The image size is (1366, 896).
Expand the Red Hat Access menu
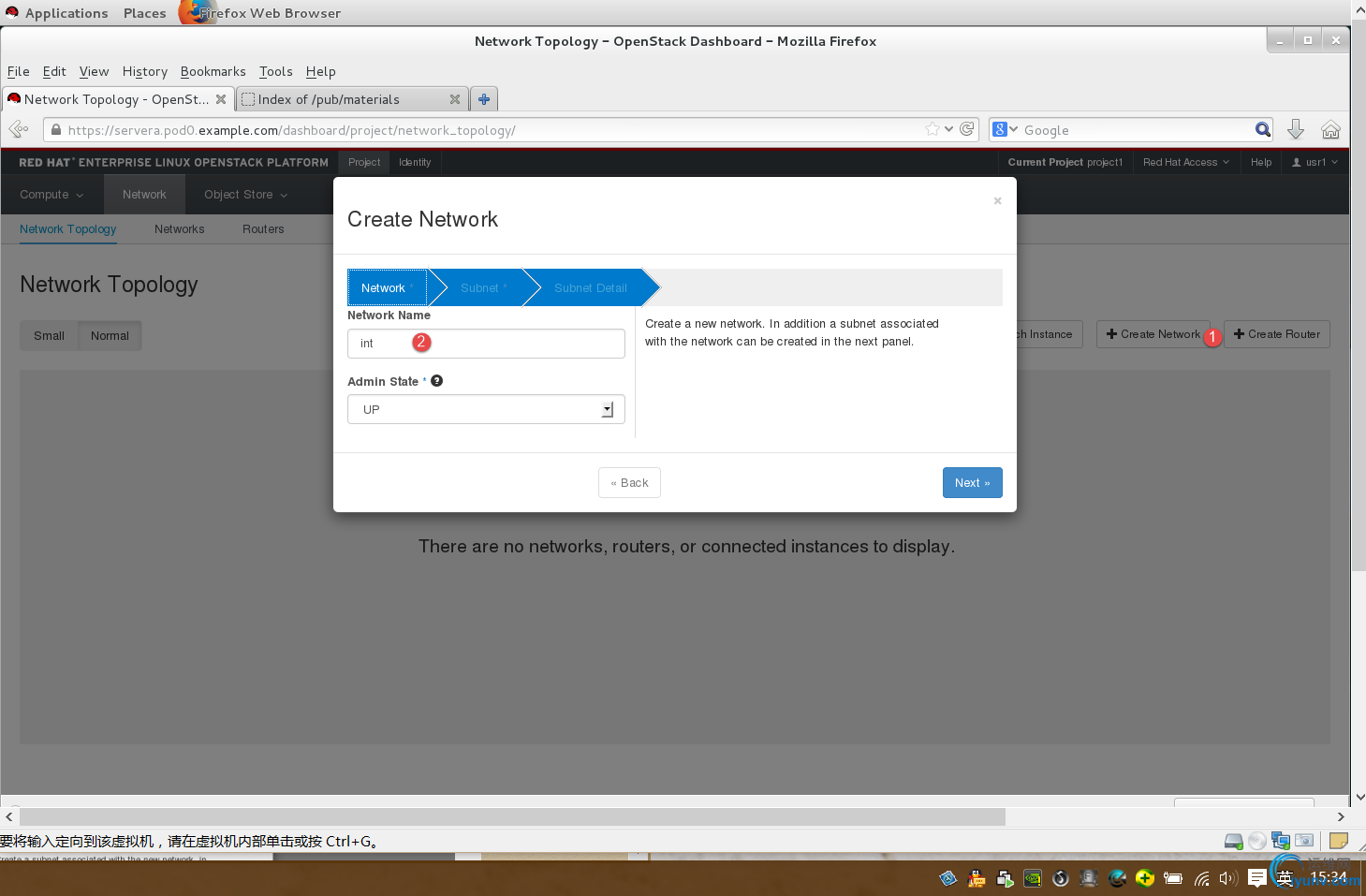(1186, 162)
